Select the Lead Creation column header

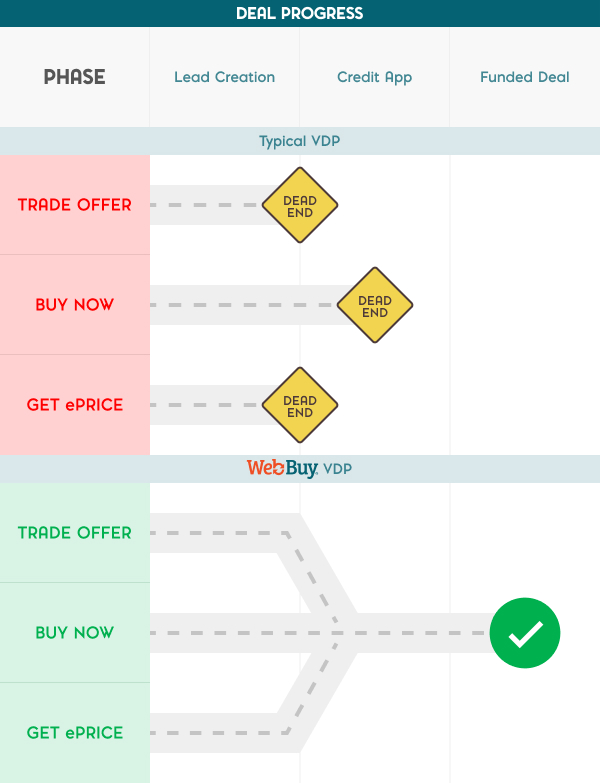tap(224, 77)
